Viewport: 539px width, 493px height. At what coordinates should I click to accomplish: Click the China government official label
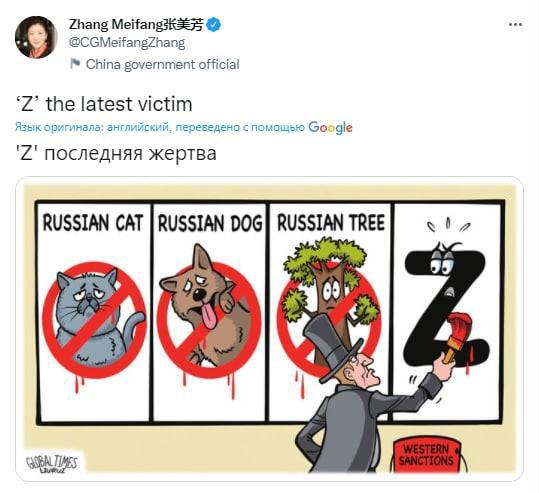coord(163,64)
